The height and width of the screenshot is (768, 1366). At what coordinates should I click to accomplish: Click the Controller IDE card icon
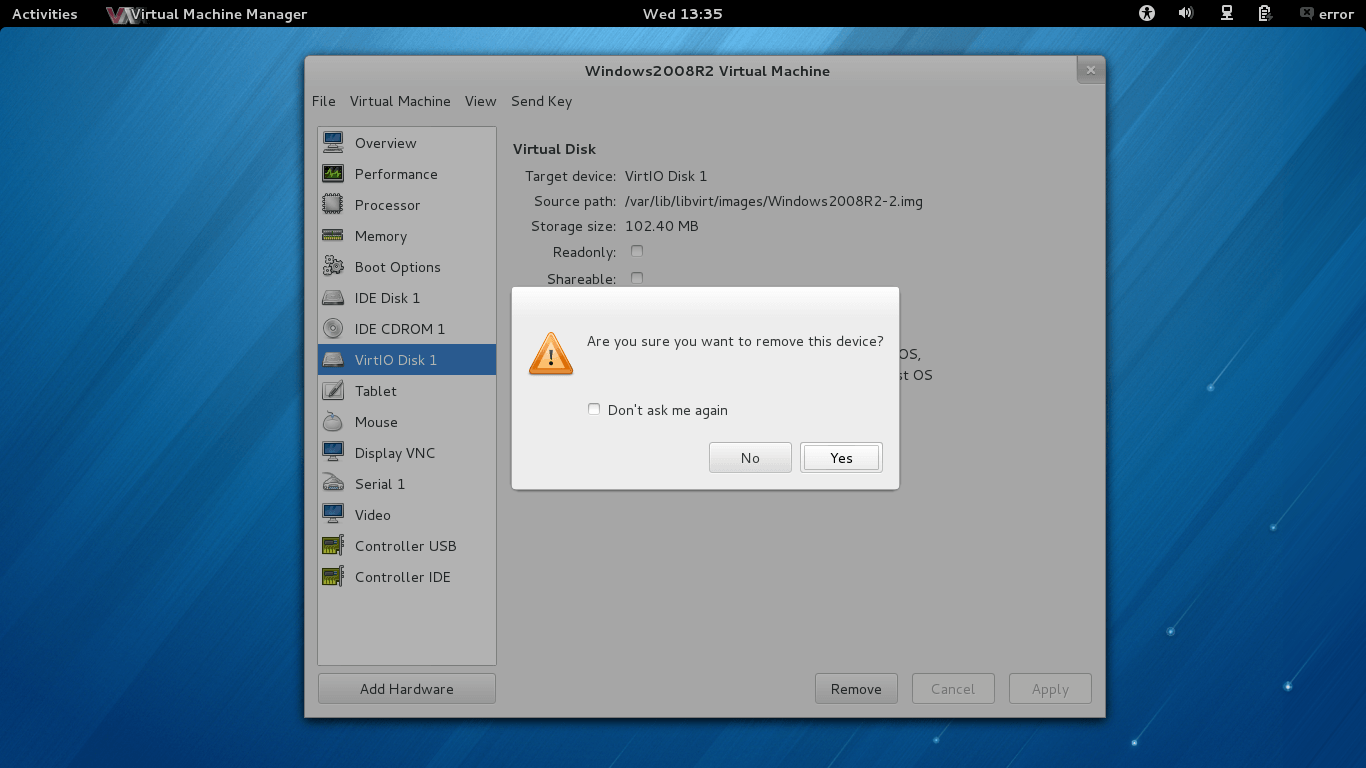tap(333, 576)
